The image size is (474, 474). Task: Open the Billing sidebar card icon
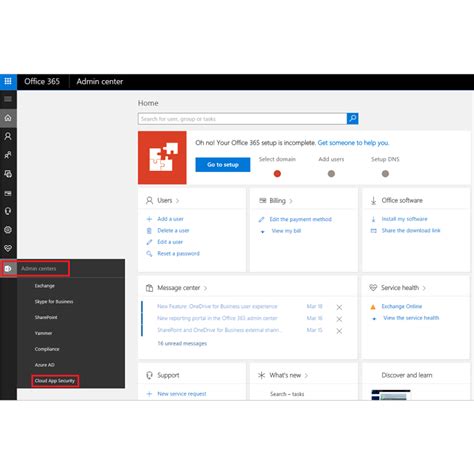pyautogui.click(x=8, y=193)
